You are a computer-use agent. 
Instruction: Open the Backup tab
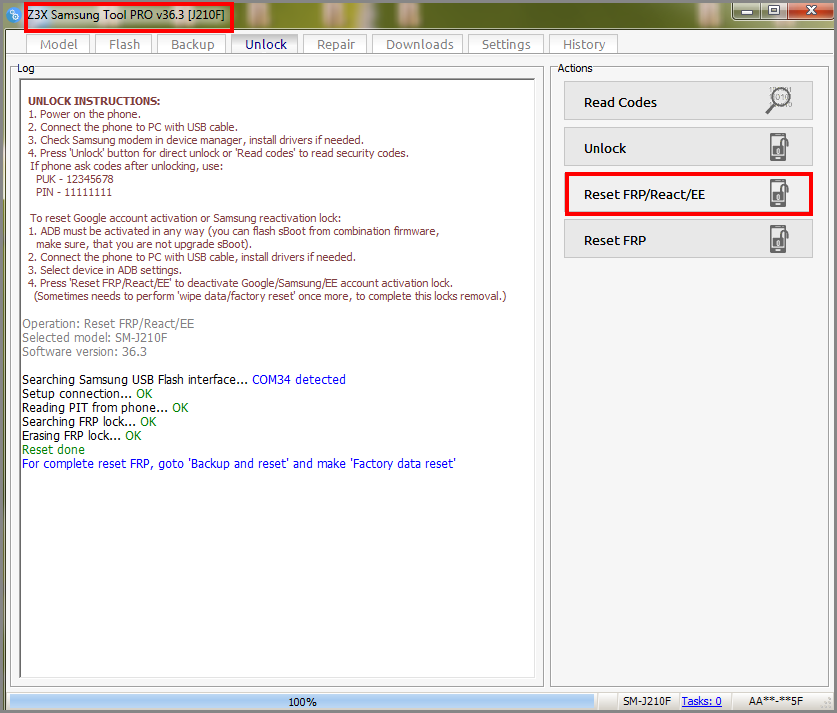(x=192, y=44)
